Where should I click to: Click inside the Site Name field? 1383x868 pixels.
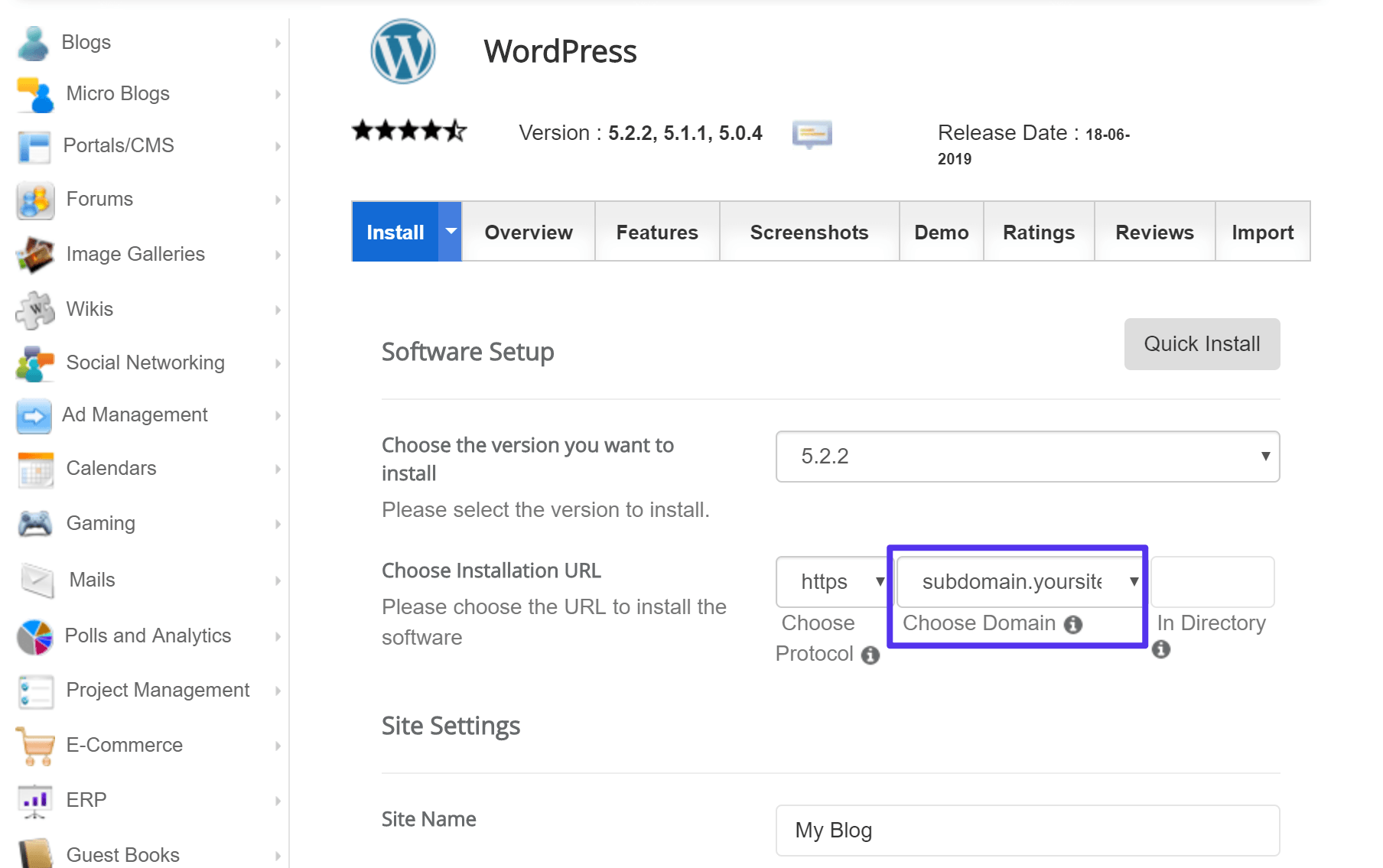click(1027, 831)
